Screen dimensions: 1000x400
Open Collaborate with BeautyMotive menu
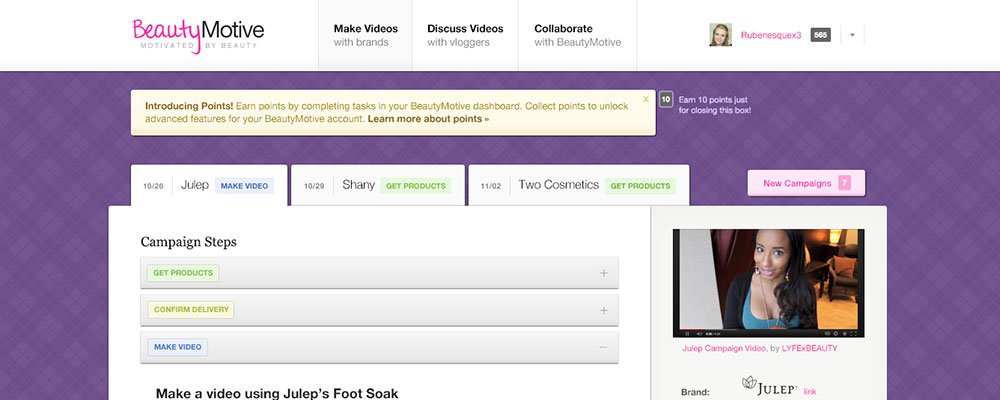[x=577, y=35]
